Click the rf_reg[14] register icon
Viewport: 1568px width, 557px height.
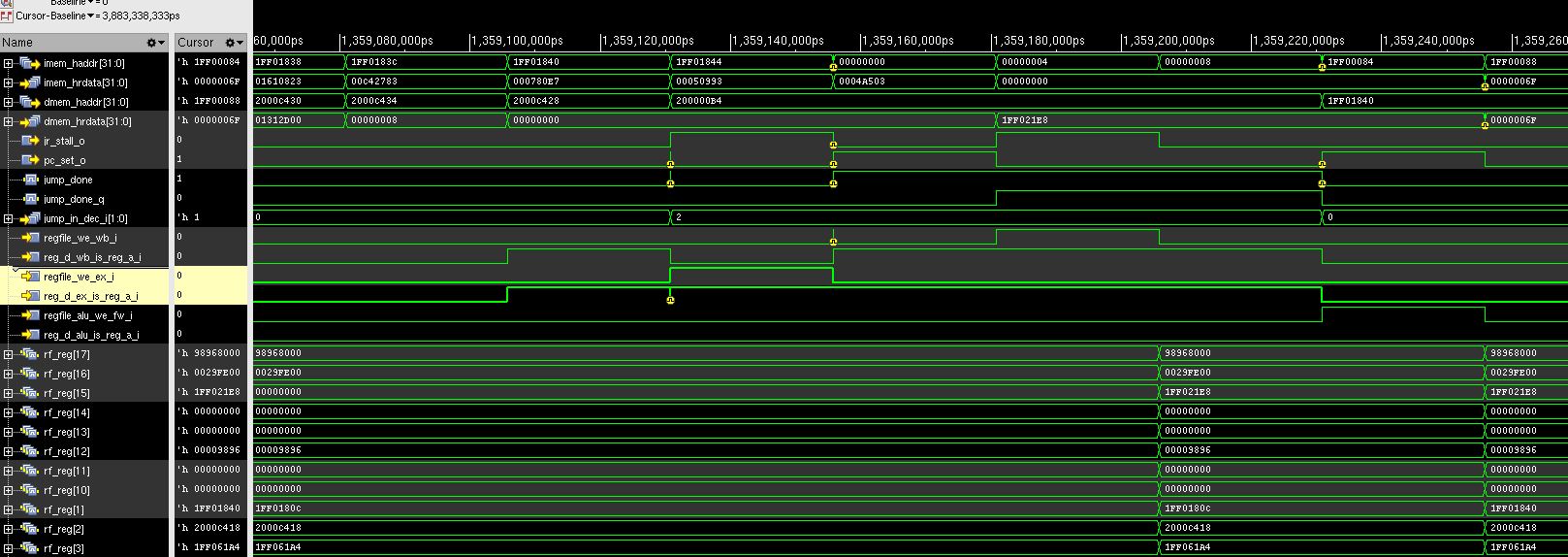coord(29,412)
